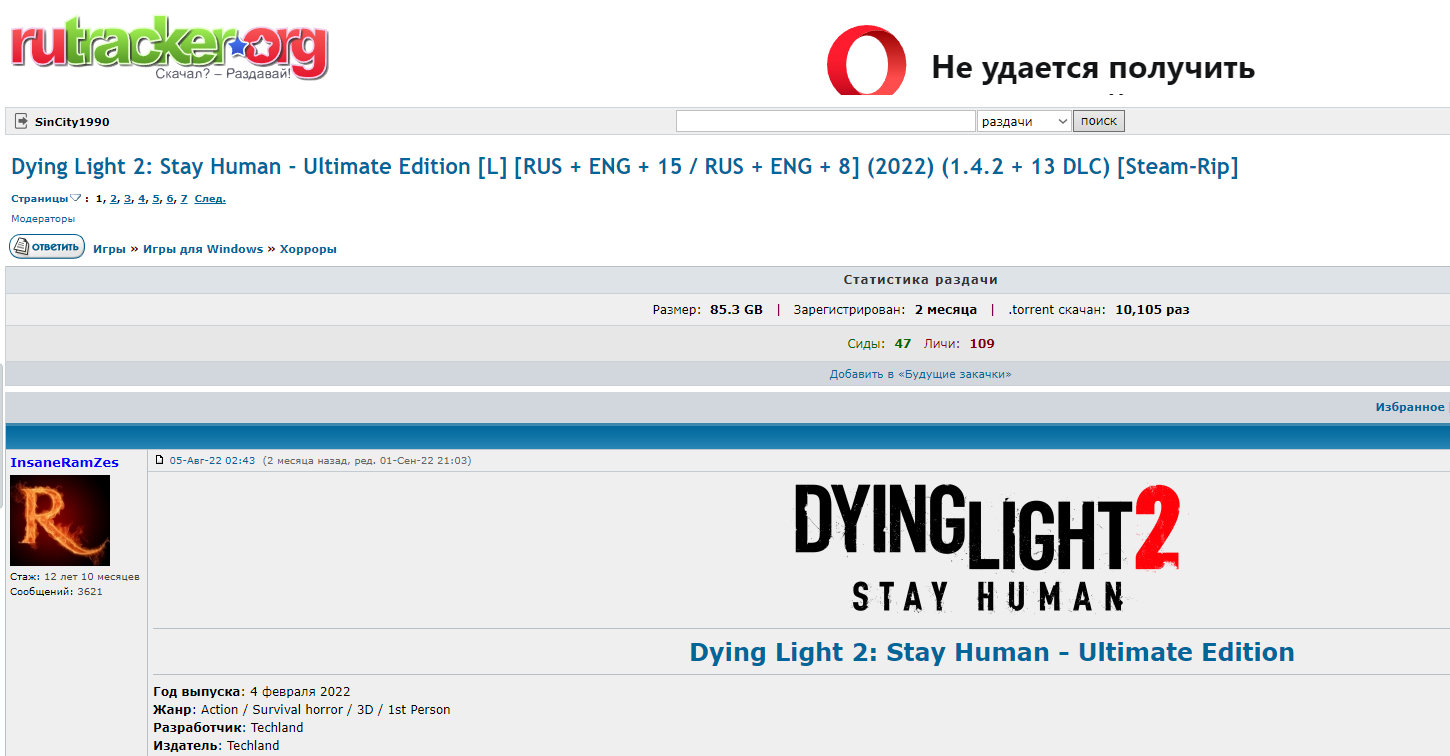1450x756 pixels.
Task: Click the «85.3 GB» size value
Action: (736, 310)
